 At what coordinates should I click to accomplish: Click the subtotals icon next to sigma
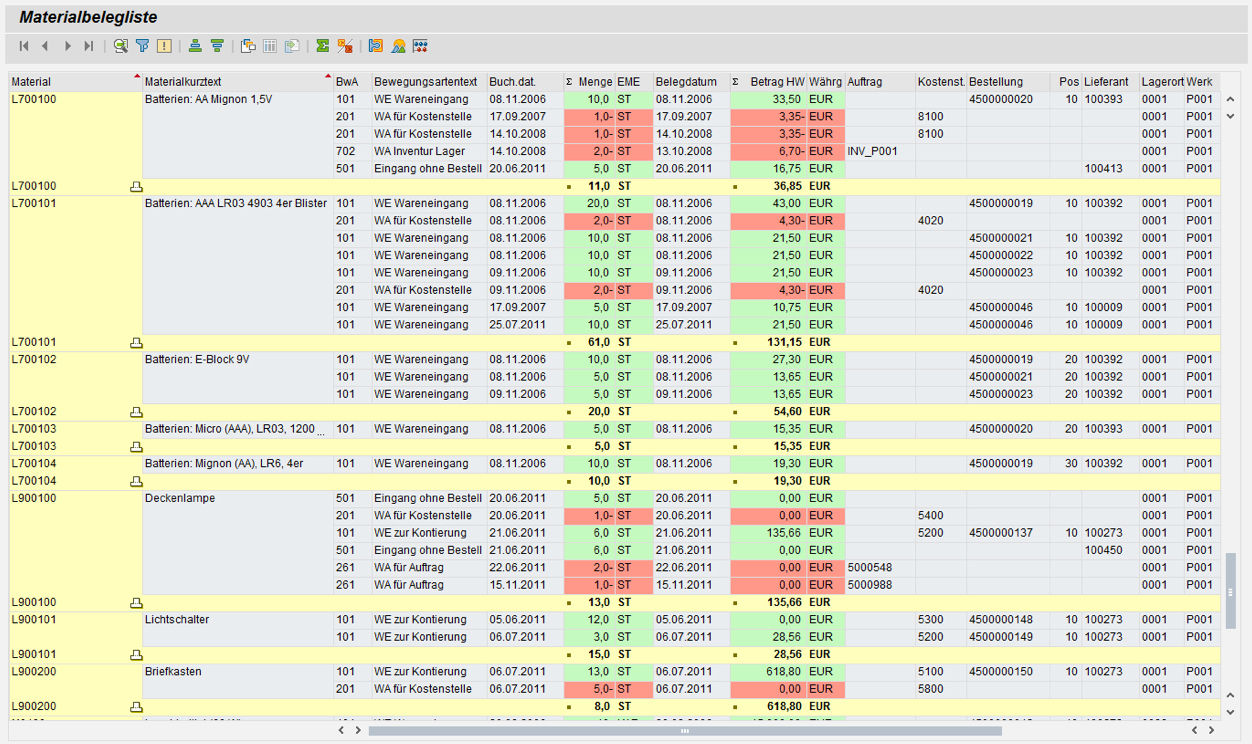[345, 46]
